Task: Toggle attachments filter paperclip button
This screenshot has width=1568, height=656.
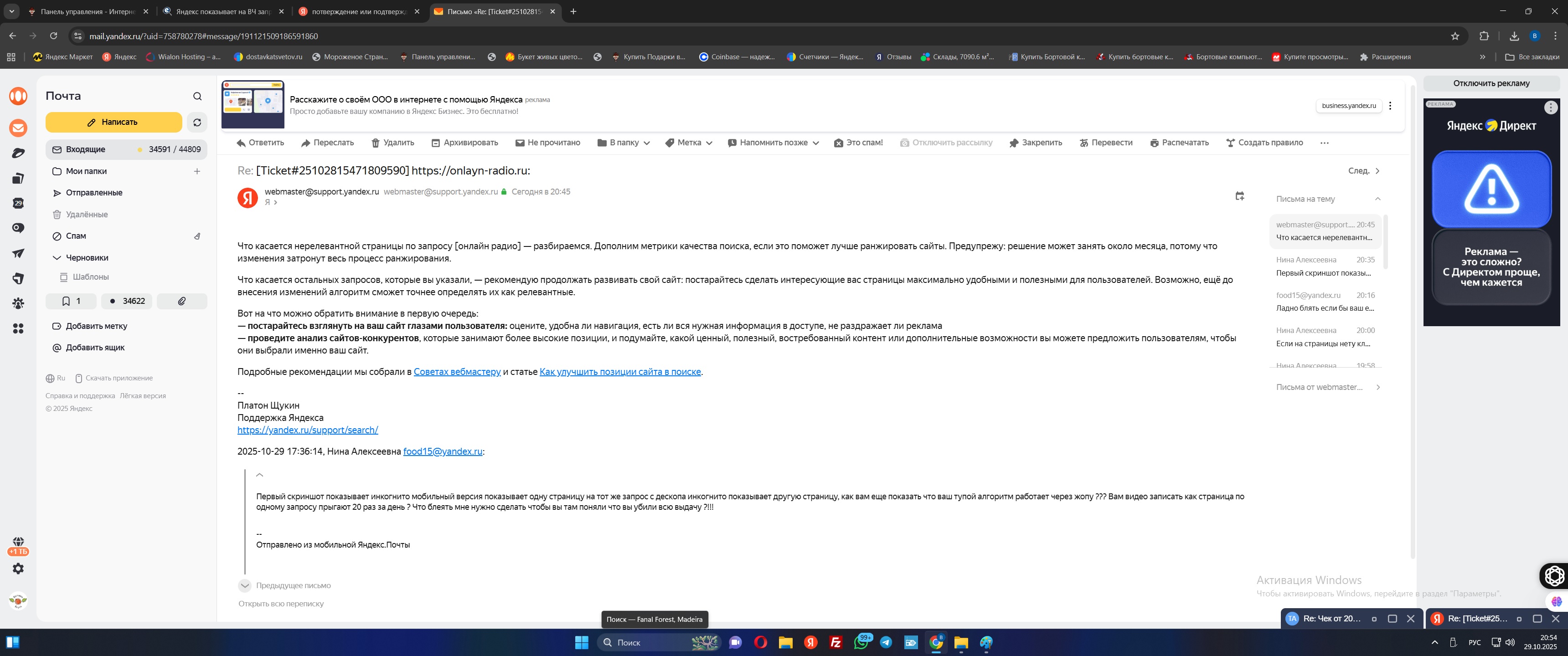Action: coord(181,301)
